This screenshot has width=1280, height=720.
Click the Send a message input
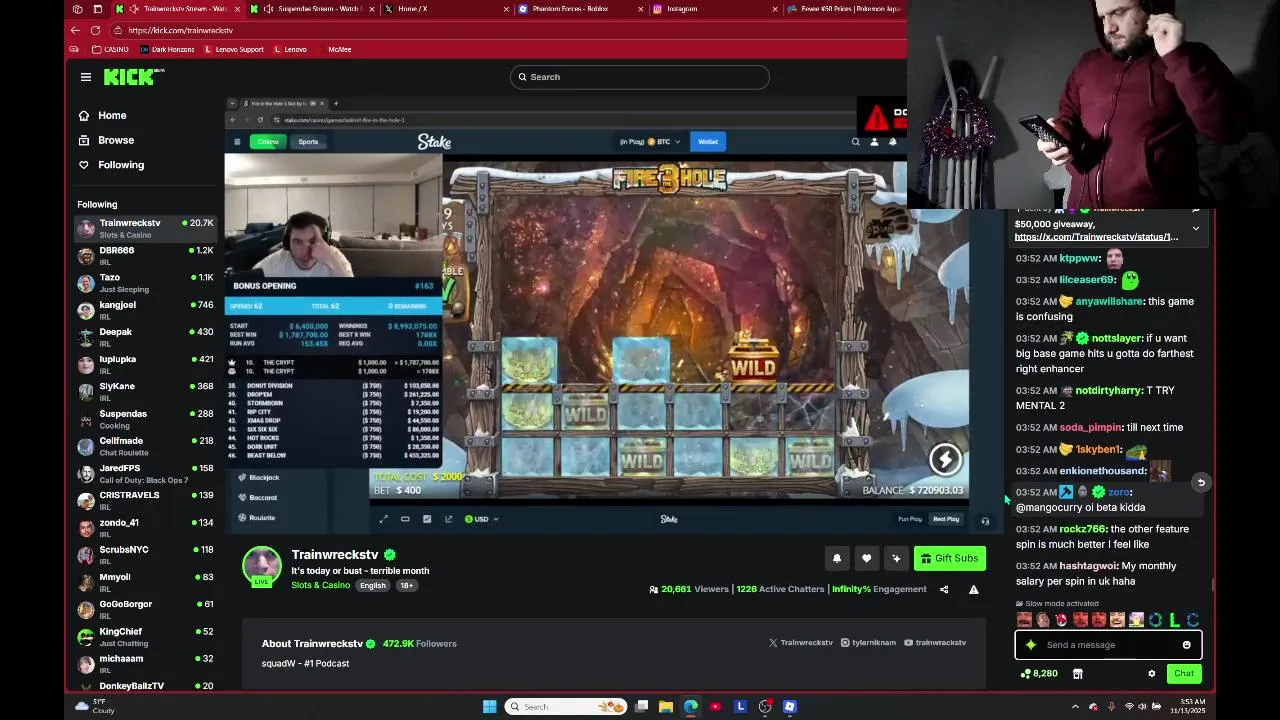1110,645
